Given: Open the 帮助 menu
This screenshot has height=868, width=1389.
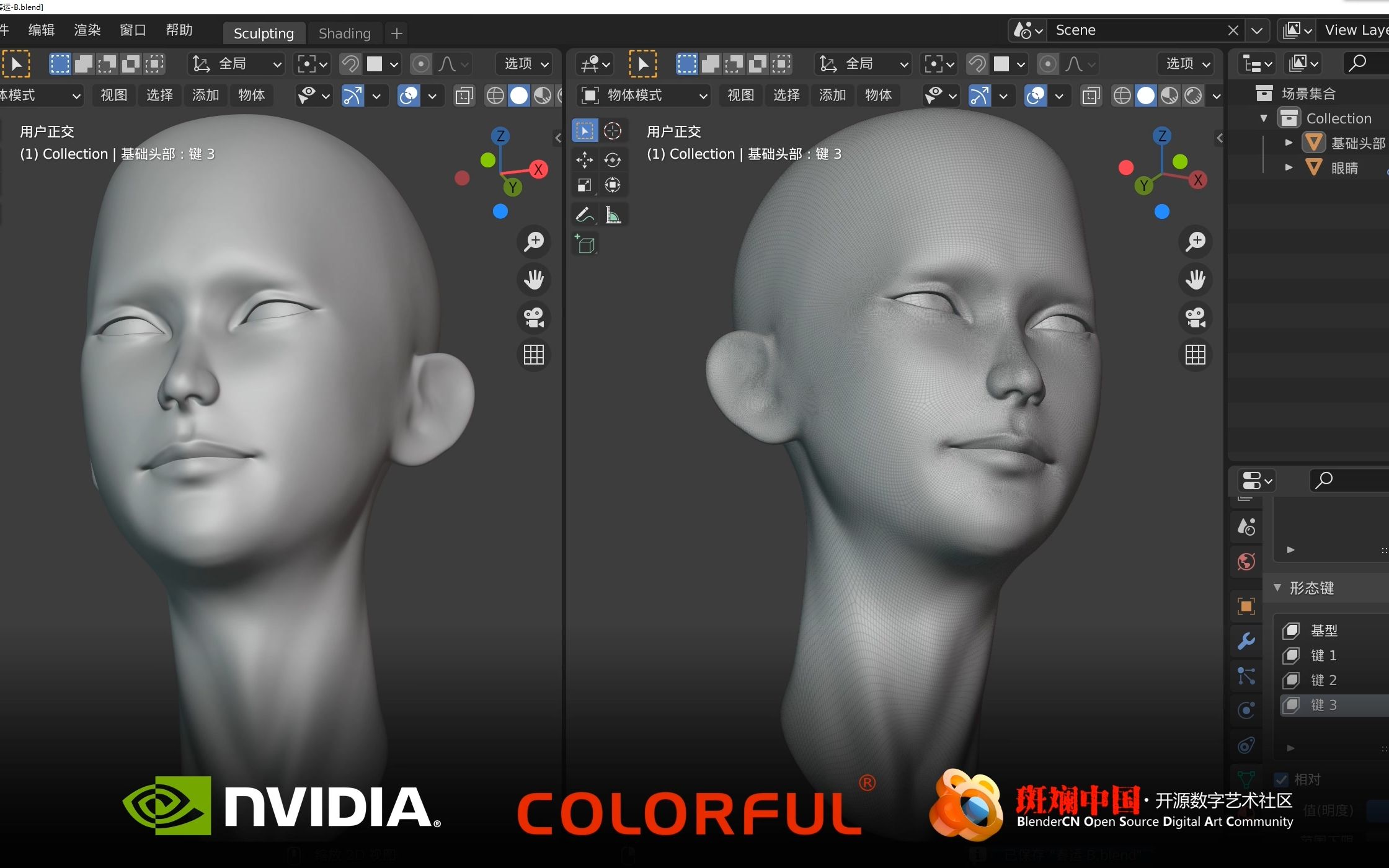Looking at the screenshot, I should point(179,30).
